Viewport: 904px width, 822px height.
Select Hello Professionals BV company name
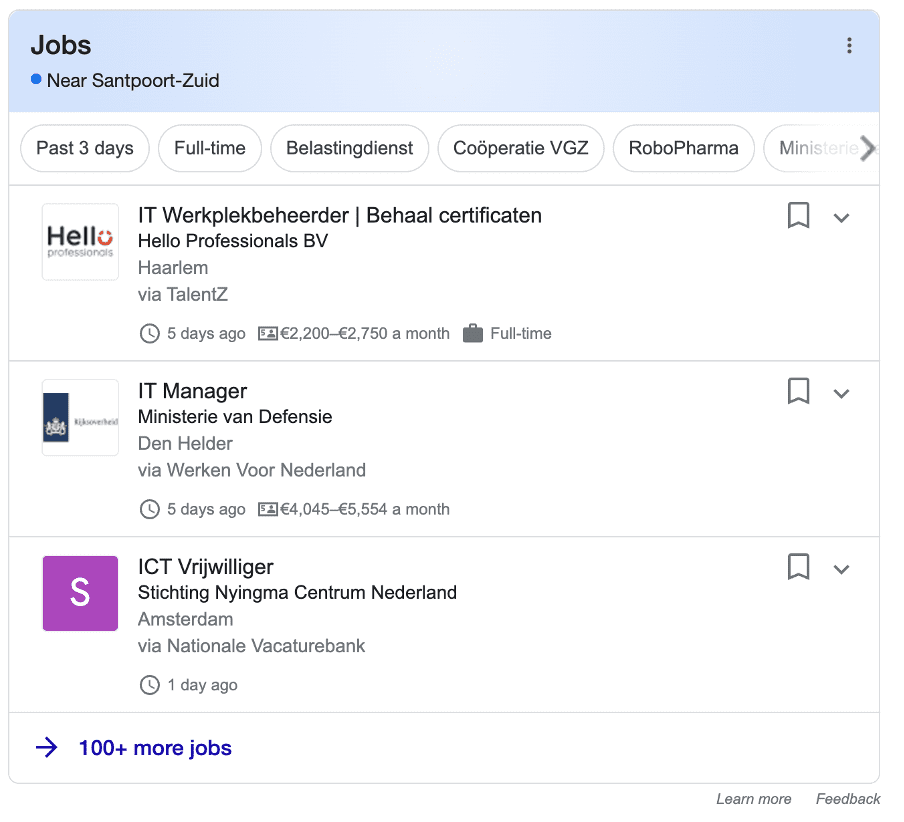point(233,241)
